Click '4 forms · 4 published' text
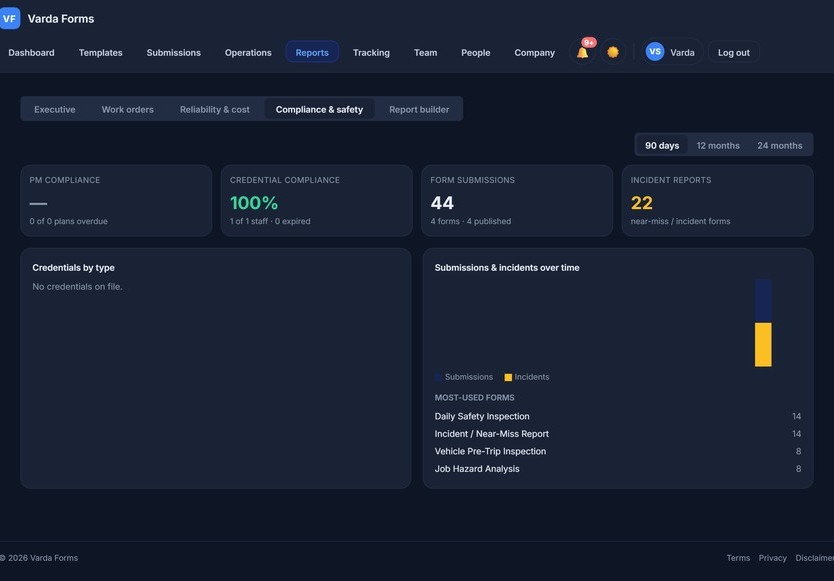Image resolution: width=834 pixels, height=581 pixels. click(471, 221)
